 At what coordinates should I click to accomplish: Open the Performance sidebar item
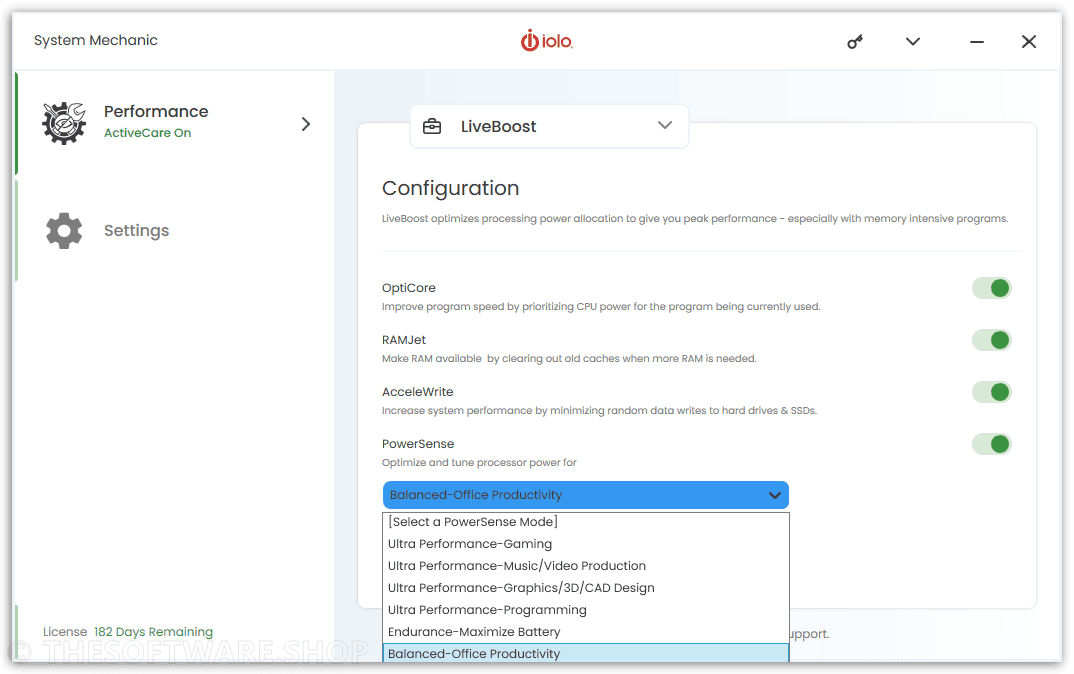tap(175, 124)
